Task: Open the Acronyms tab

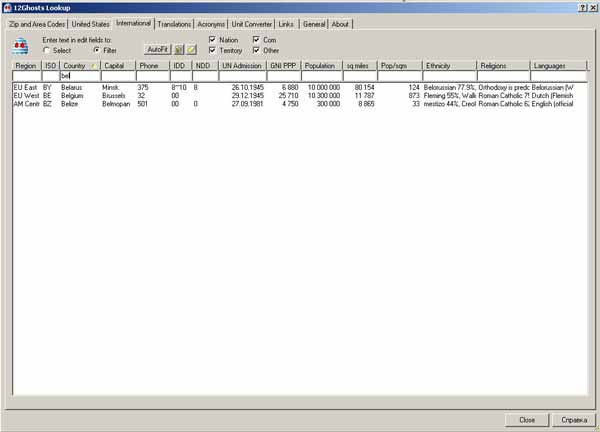Action: pyautogui.click(x=211, y=24)
